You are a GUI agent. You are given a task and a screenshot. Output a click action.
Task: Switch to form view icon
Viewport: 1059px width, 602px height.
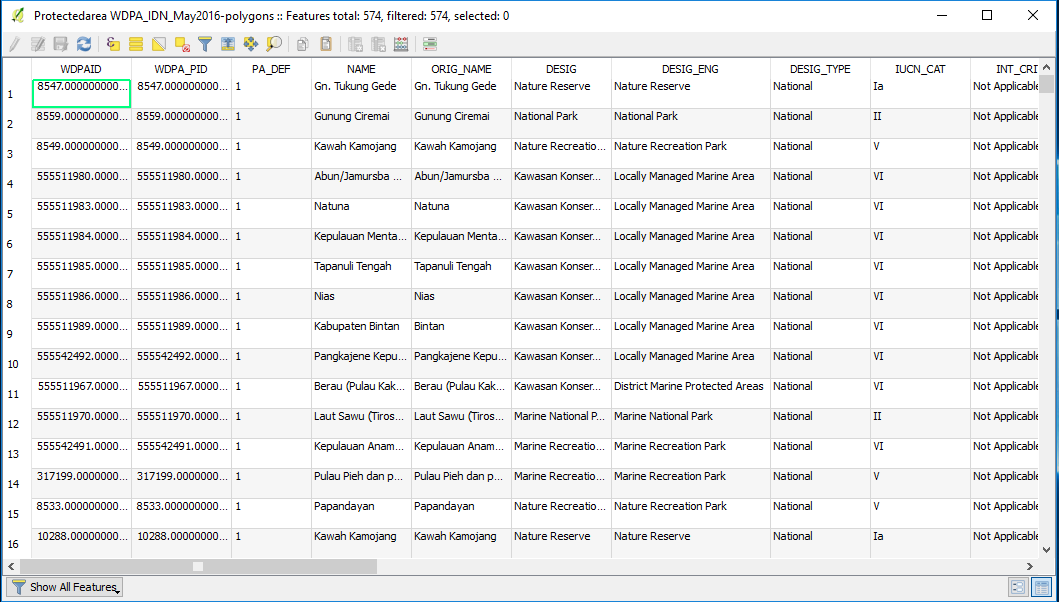pyautogui.click(x=1018, y=587)
